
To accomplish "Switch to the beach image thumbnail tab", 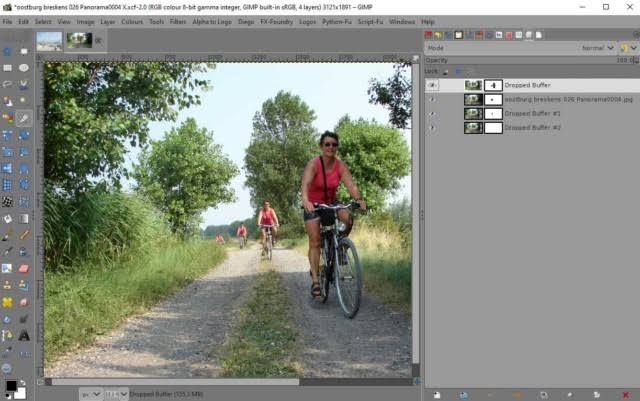I will (49, 41).
